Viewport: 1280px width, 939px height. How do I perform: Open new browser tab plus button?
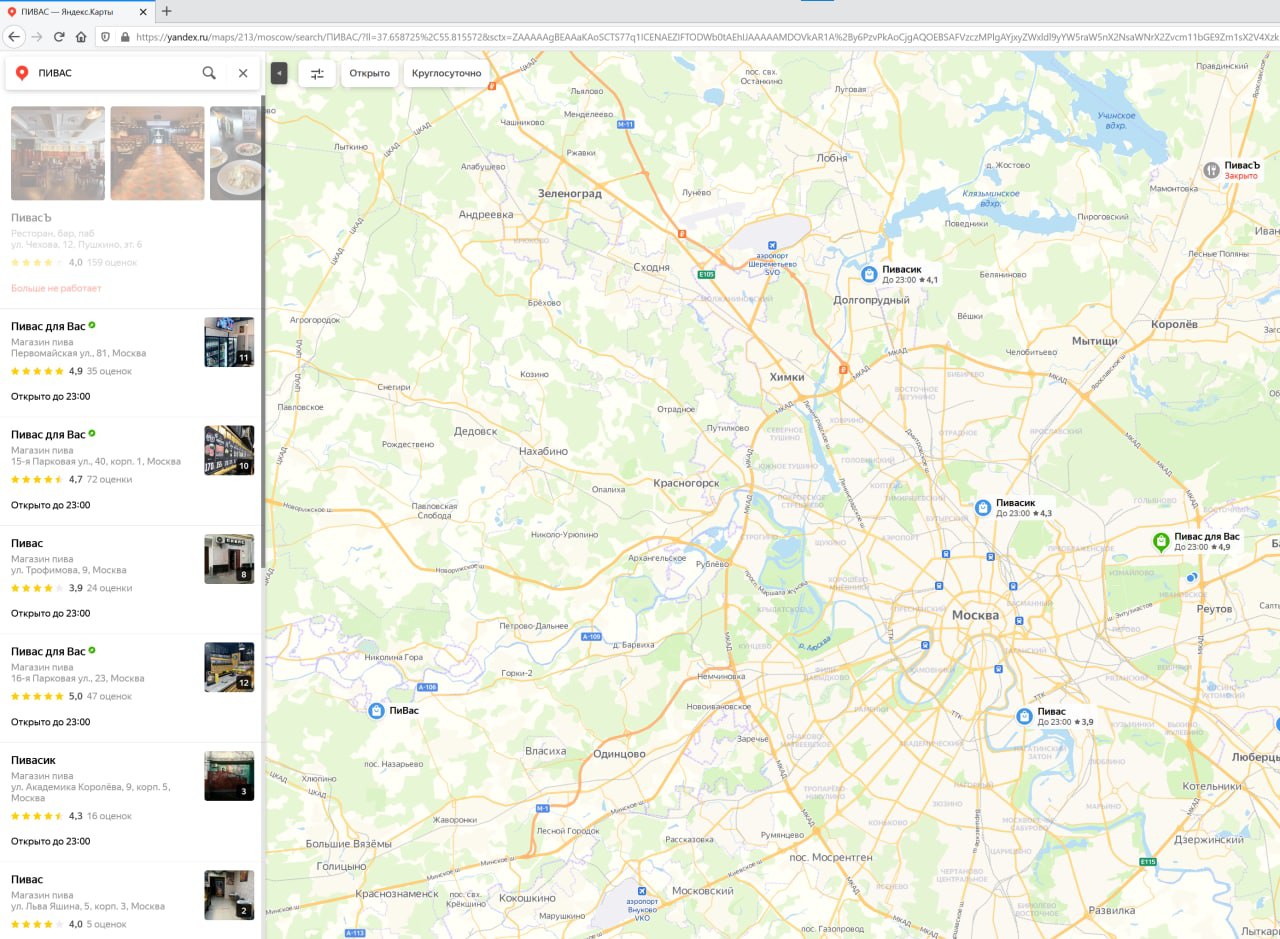tap(166, 11)
